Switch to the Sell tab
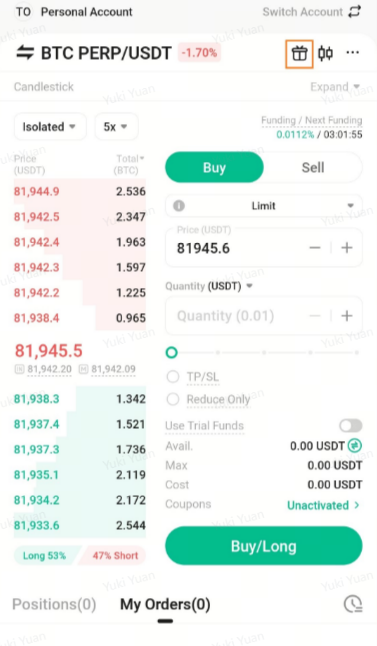Screen dimensions: 377x646 pos(313,168)
